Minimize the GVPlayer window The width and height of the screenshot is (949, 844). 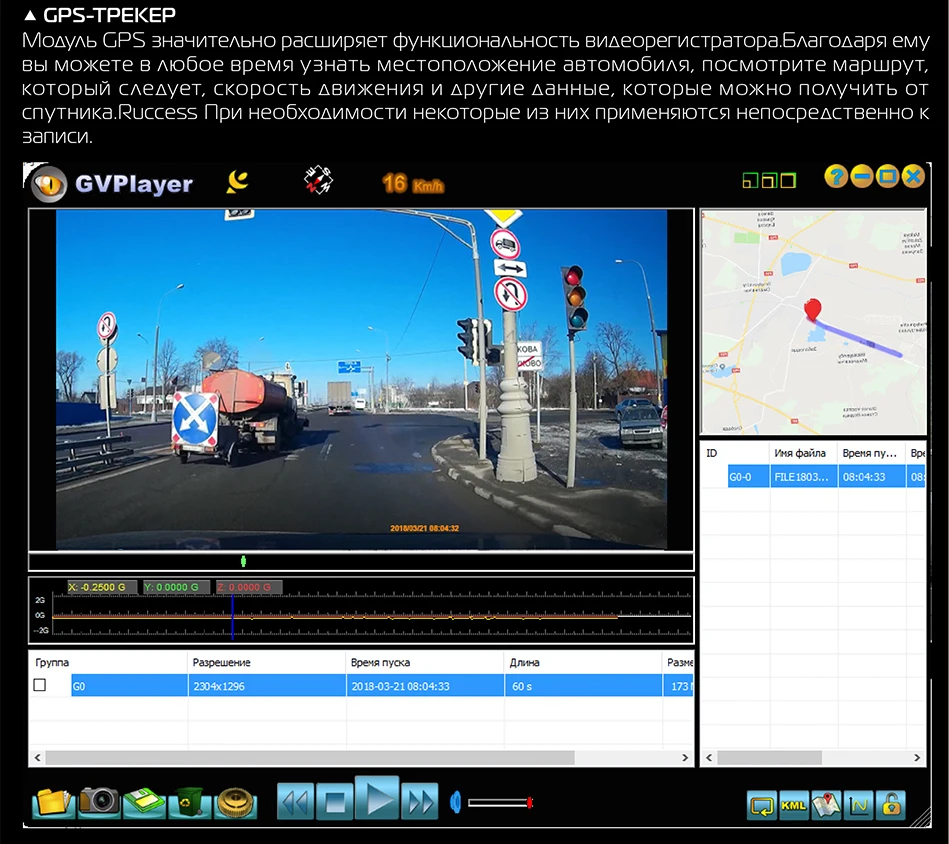click(861, 177)
